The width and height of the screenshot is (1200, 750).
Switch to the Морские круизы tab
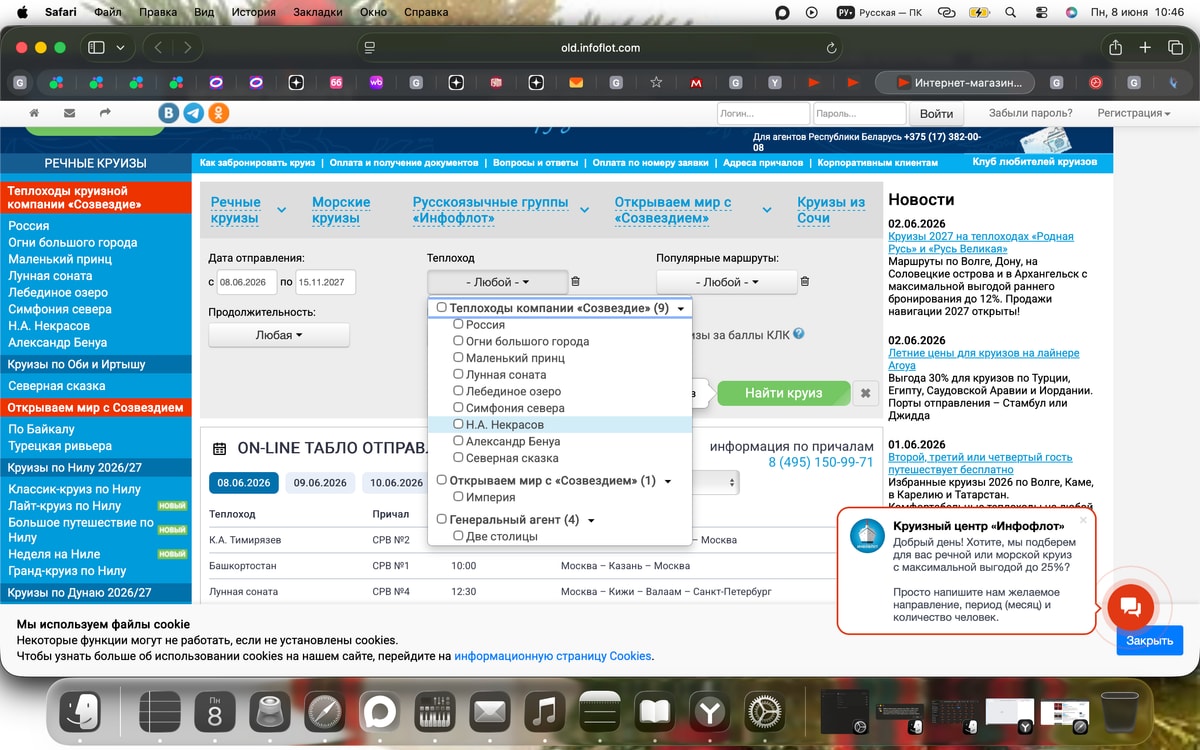[341, 210]
